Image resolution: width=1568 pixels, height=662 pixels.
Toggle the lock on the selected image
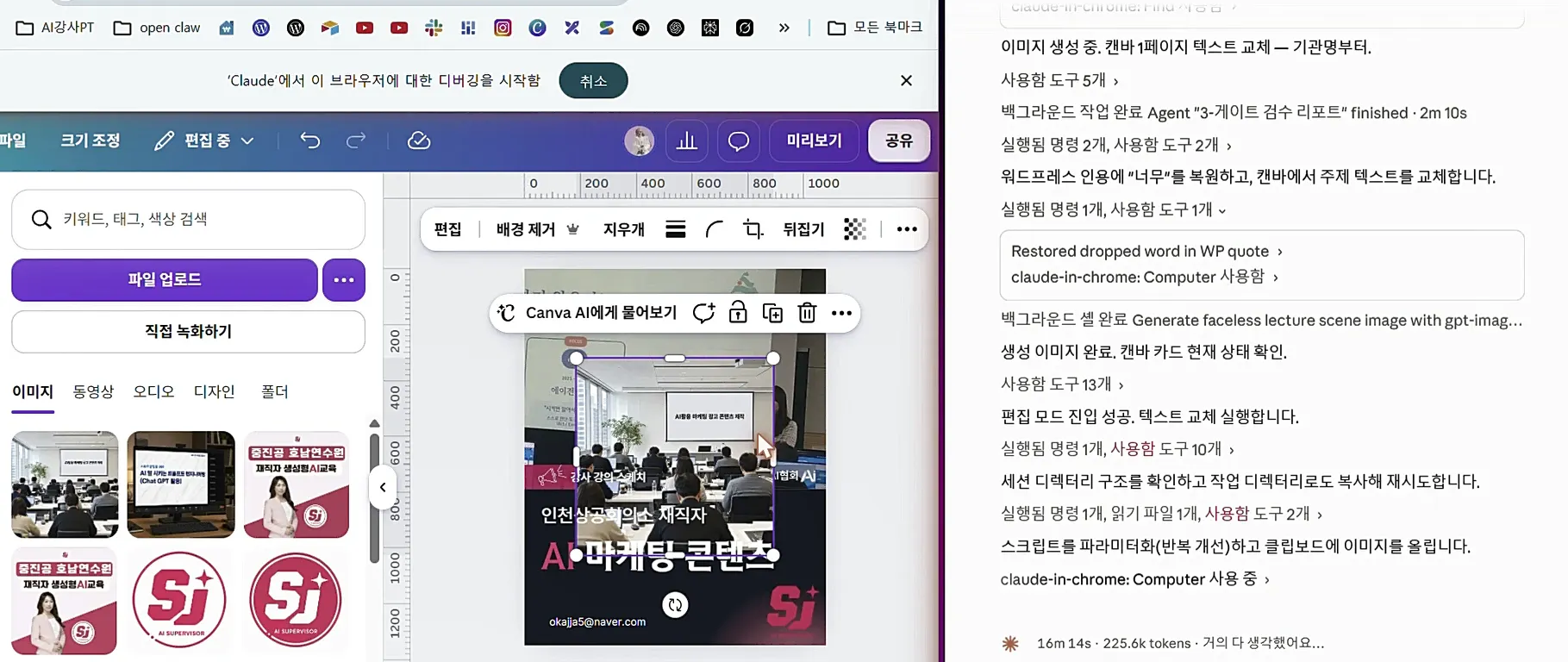pos(738,313)
